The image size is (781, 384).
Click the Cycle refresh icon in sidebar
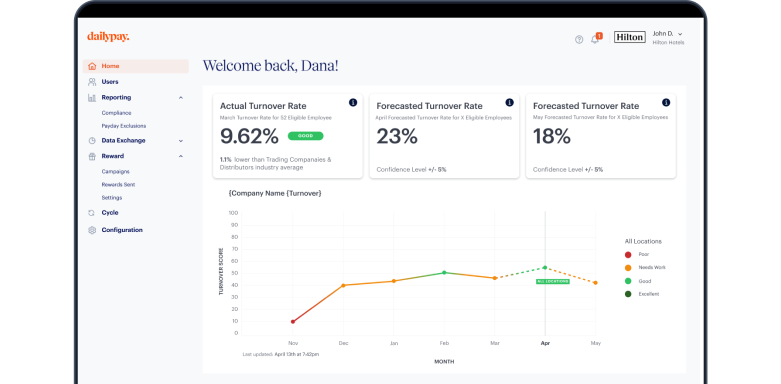pos(92,213)
